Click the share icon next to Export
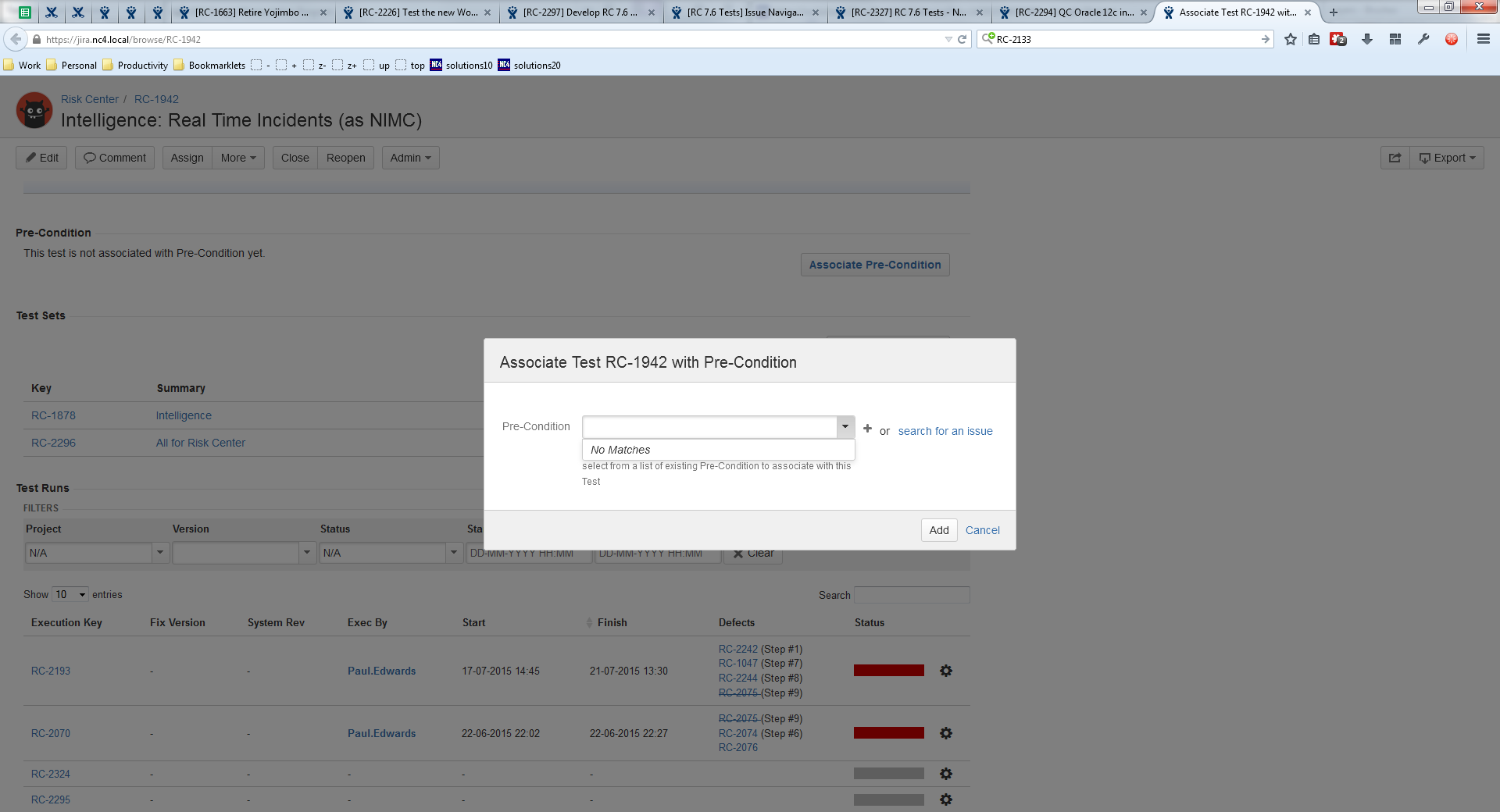This screenshot has width=1500, height=812. (x=1395, y=157)
